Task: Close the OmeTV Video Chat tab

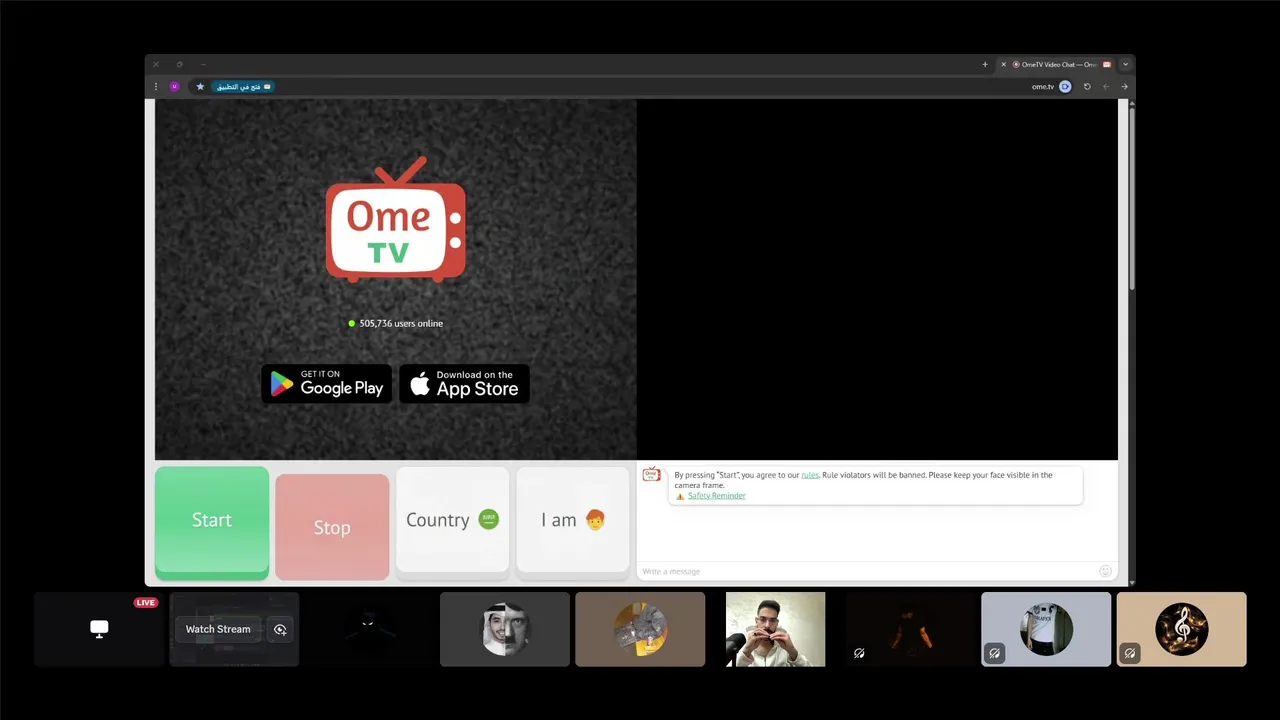Action: click(1003, 64)
